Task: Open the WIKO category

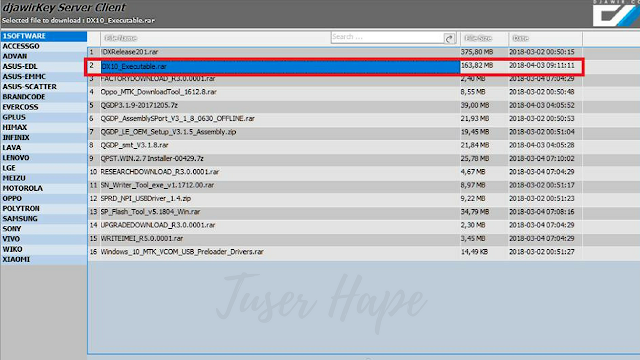Action: tap(44, 249)
